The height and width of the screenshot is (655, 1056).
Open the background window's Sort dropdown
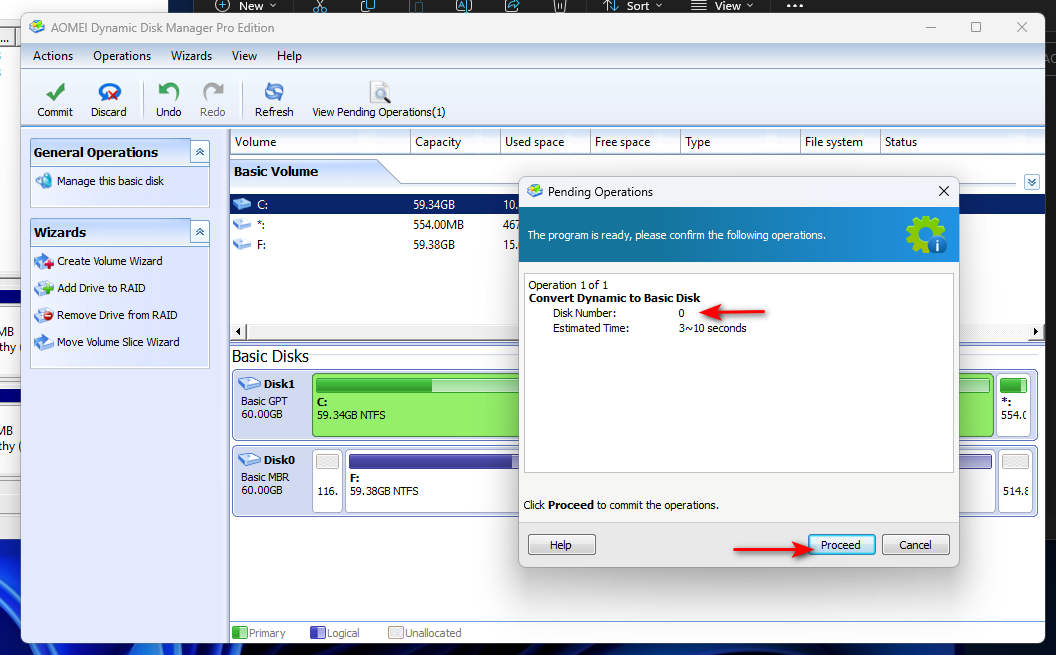(633, 6)
